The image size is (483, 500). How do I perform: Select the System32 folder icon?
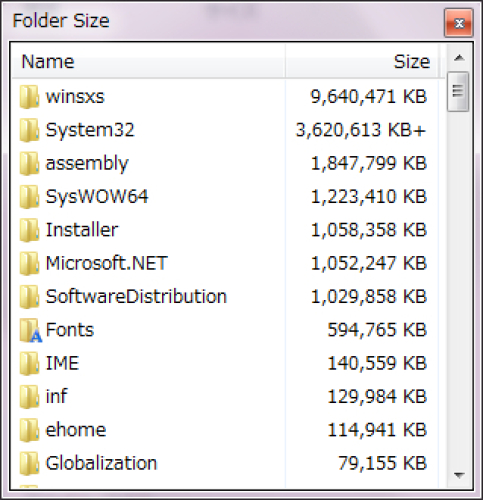point(29,130)
